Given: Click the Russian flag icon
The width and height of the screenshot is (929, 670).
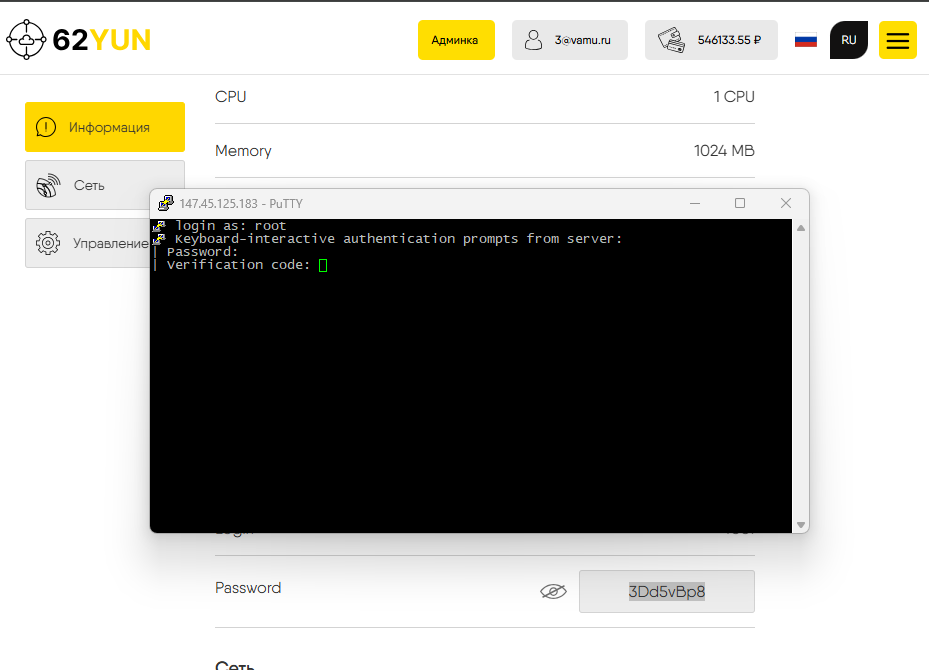Looking at the screenshot, I should pos(805,40).
